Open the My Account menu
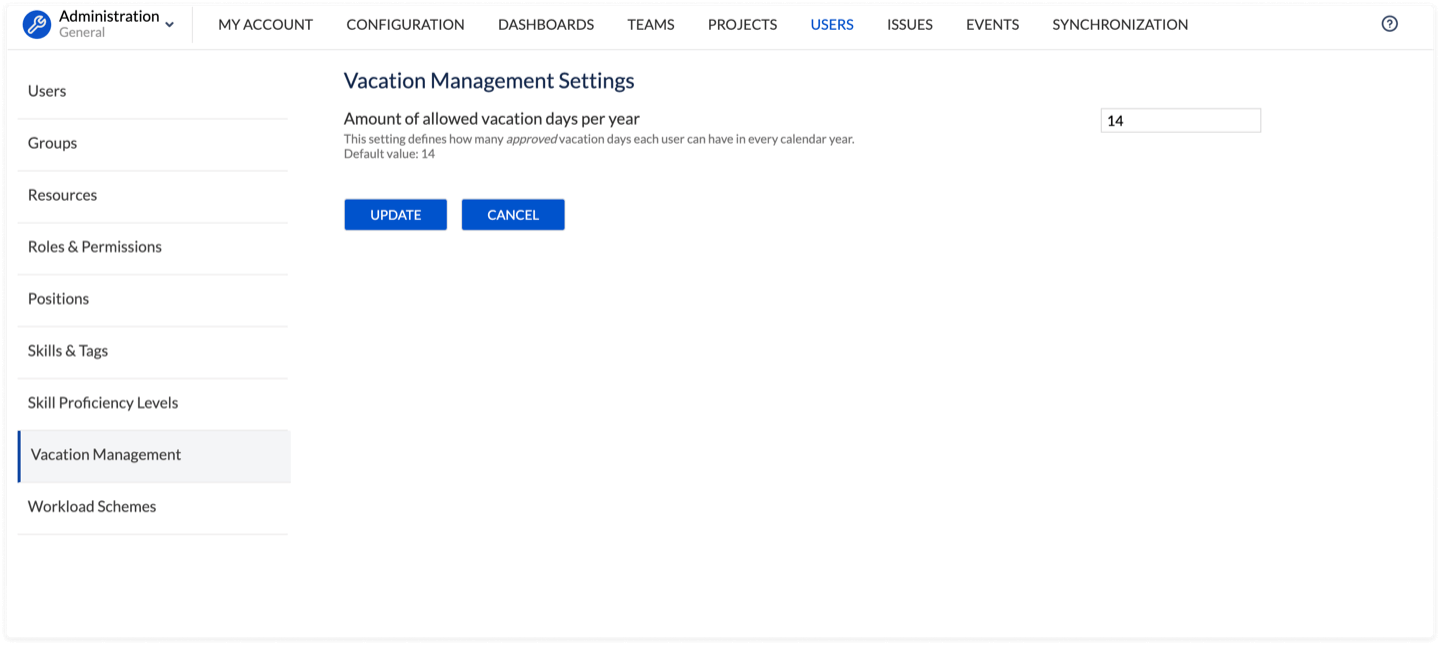The width and height of the screenshot is (1440, 645). pyautogui.click(x=265, y=25)
